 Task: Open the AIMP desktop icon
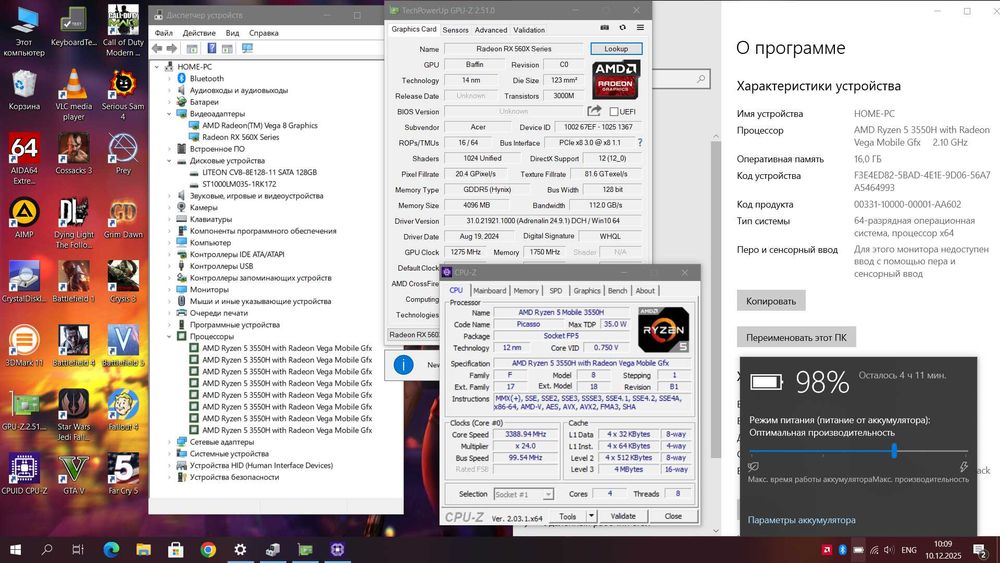(24, 218)
